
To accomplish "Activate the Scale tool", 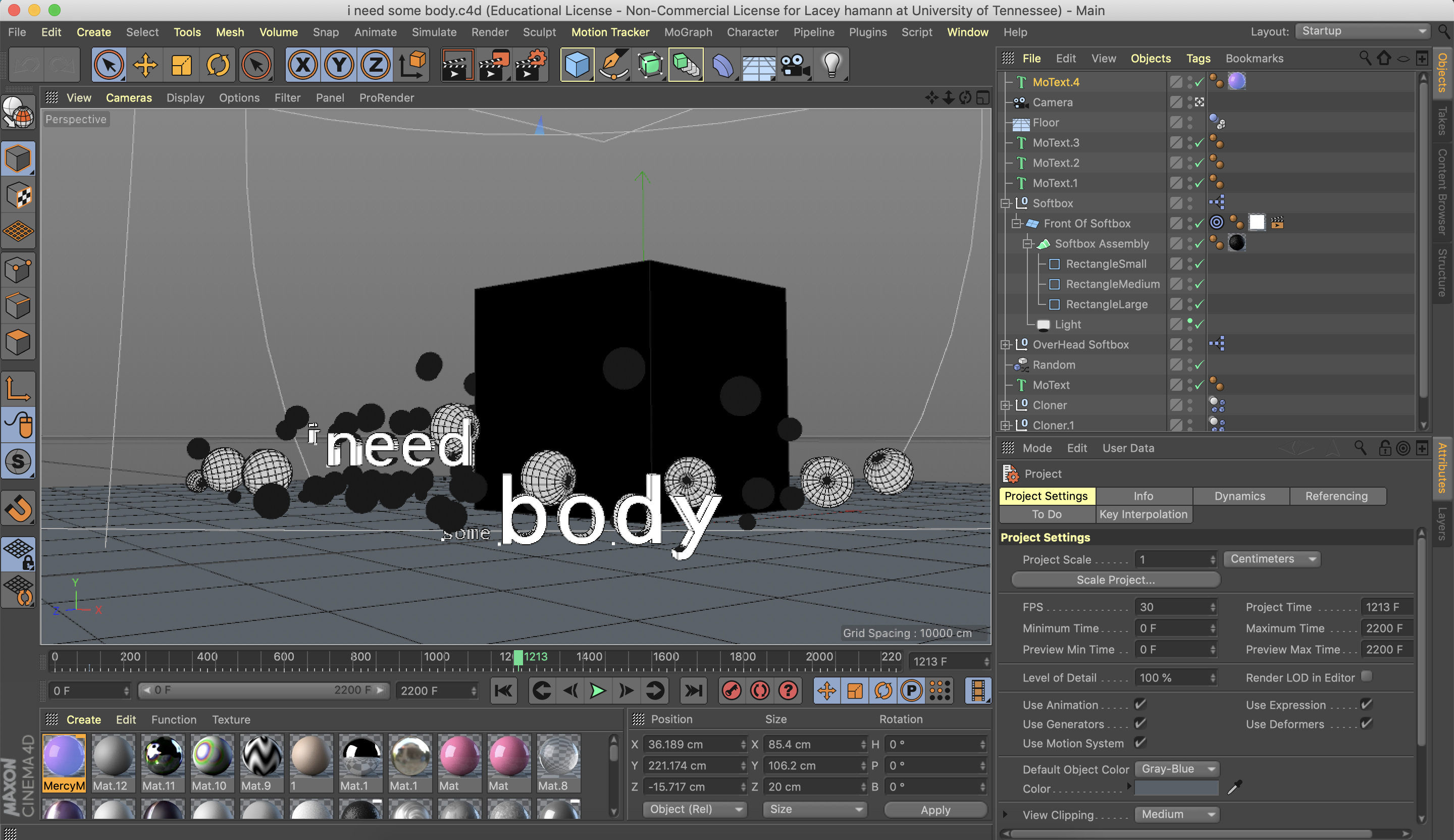I will 181,65.
